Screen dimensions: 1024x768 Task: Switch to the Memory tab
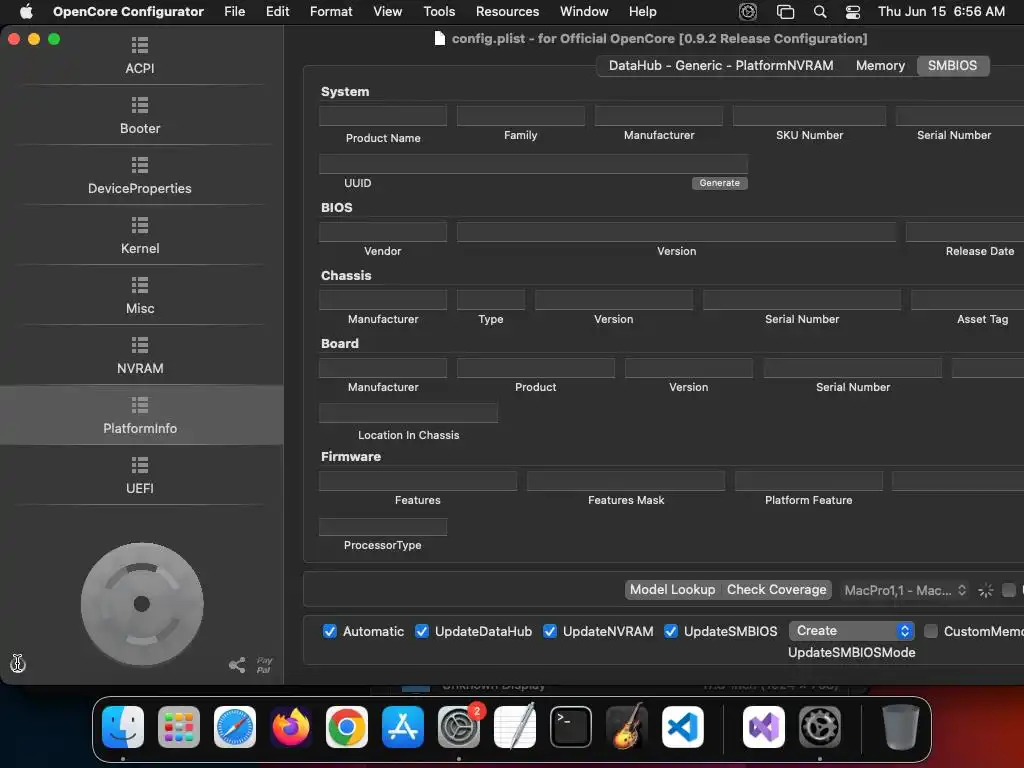pyautogui.click(x=880, y=65)
